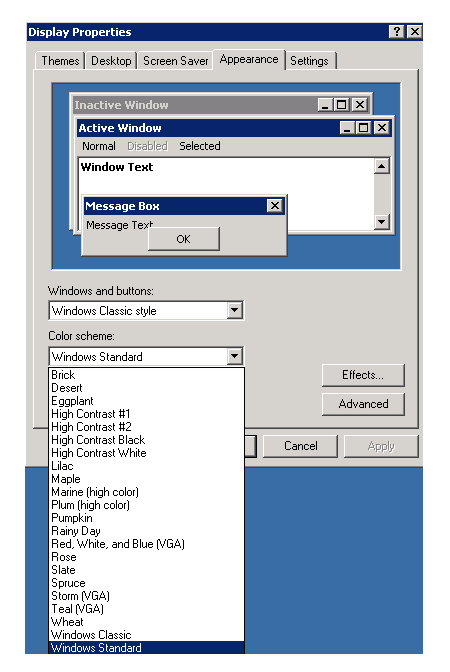Collapse the Color scheme dropdown arrow

[x=234, y=356]
